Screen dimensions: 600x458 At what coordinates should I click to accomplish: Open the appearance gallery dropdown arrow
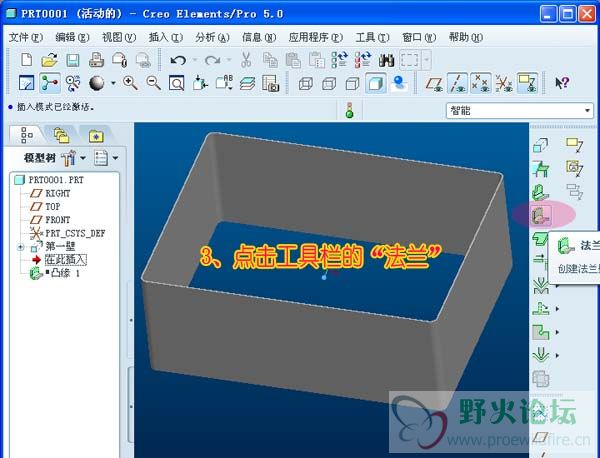(113, 83)
